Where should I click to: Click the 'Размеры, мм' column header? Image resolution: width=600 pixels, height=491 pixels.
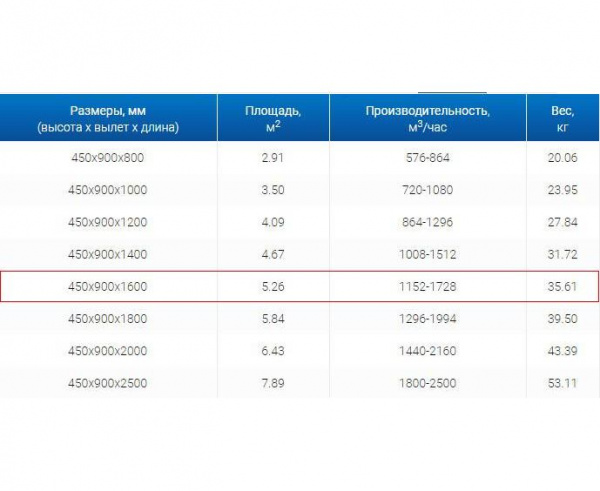pyautogui.click(x=108, y=118)
